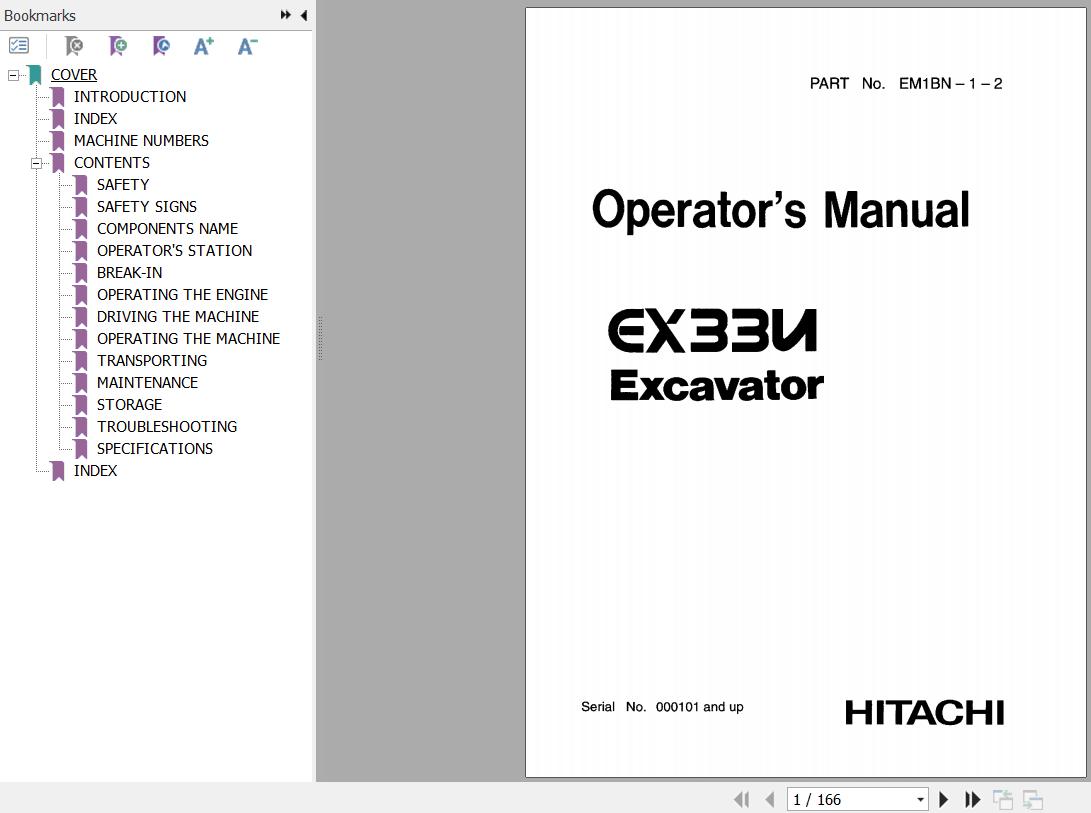Image resolution: width=1091 pixels, height=813 pixels.
Task: Open the MACHINE NUMBERS bookmark
Action: point(141,141)
